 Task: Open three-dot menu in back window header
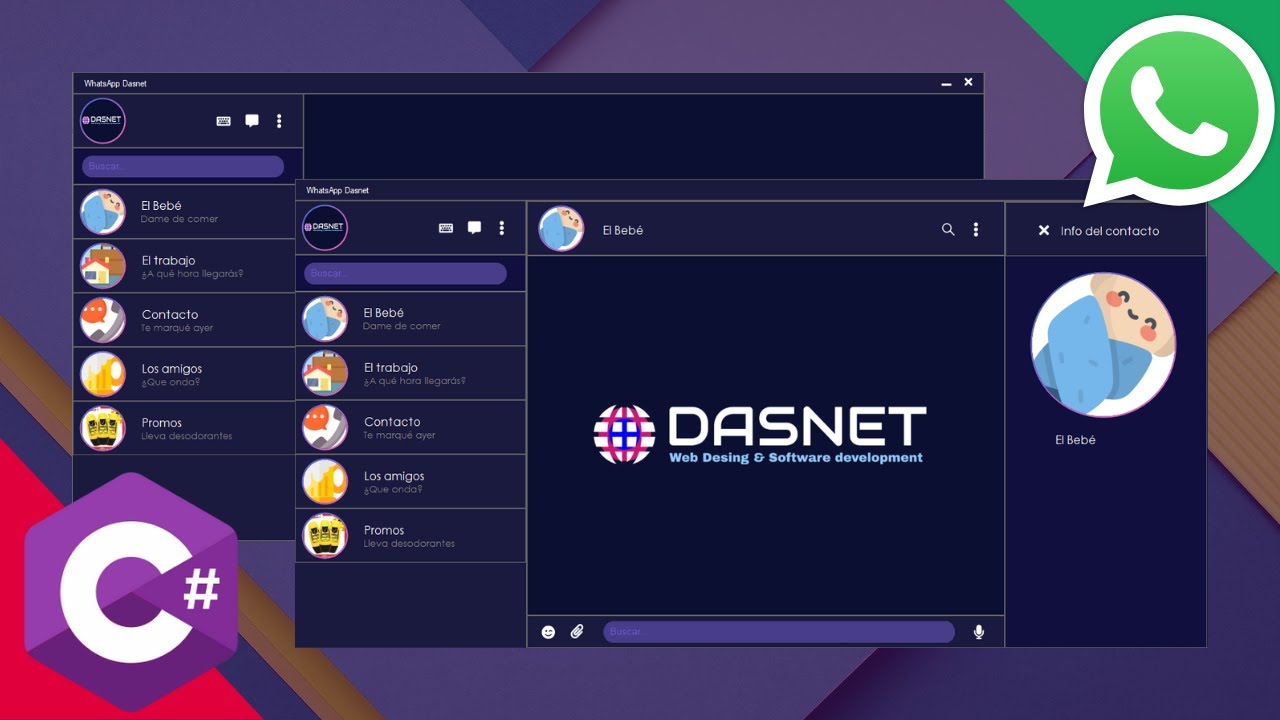coord(279,121)
